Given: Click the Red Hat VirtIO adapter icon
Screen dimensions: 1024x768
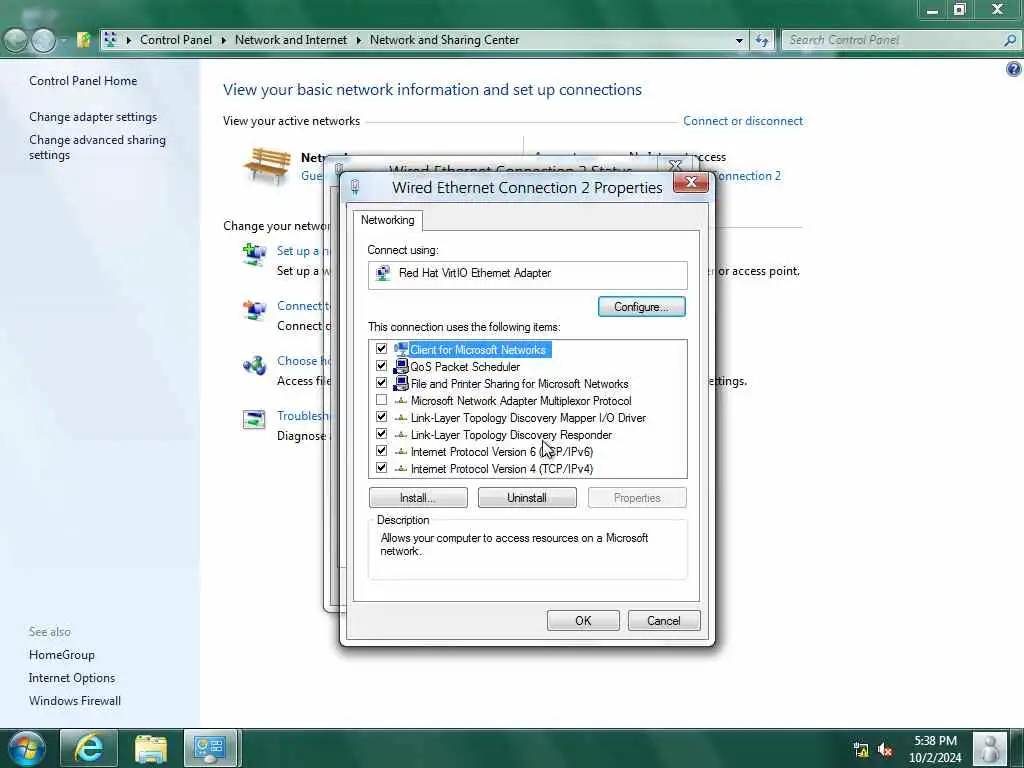Looking at the screenshot, I should coord(383,273).
